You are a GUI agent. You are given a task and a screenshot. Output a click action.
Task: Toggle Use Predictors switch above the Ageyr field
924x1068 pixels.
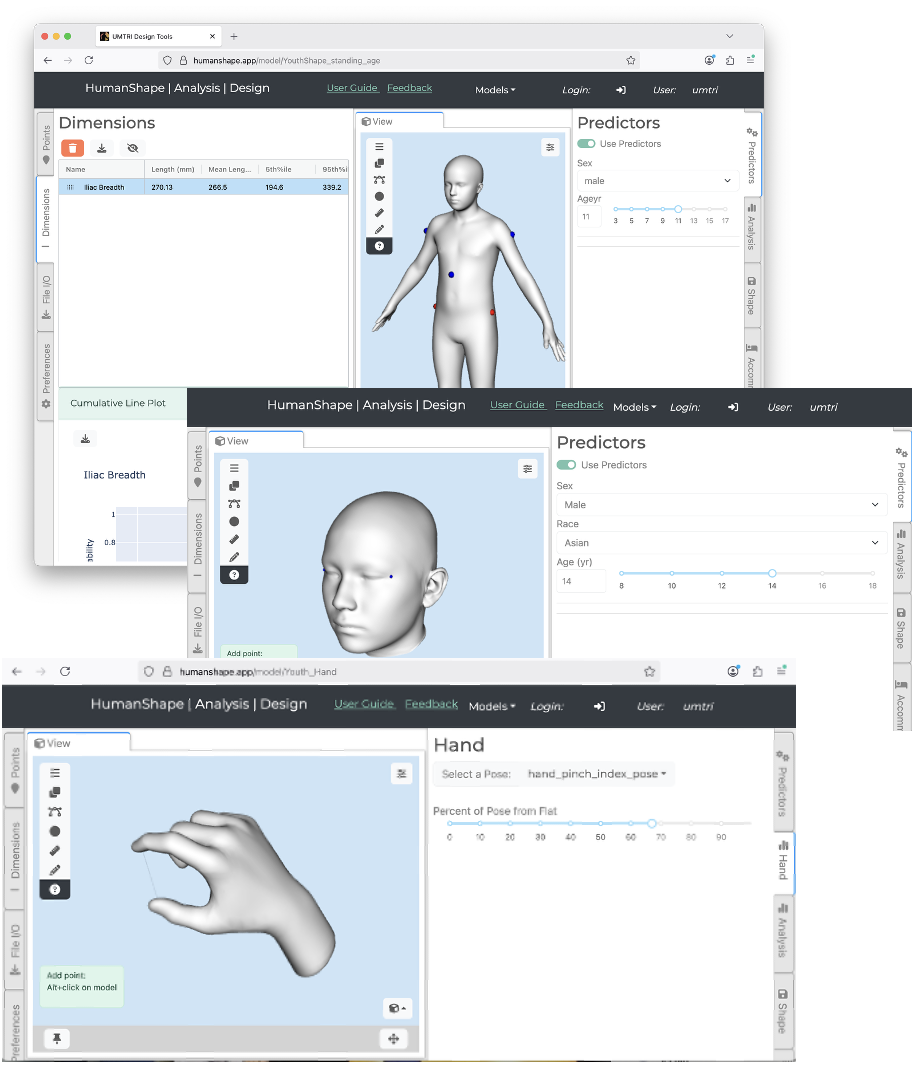point(587,144)
